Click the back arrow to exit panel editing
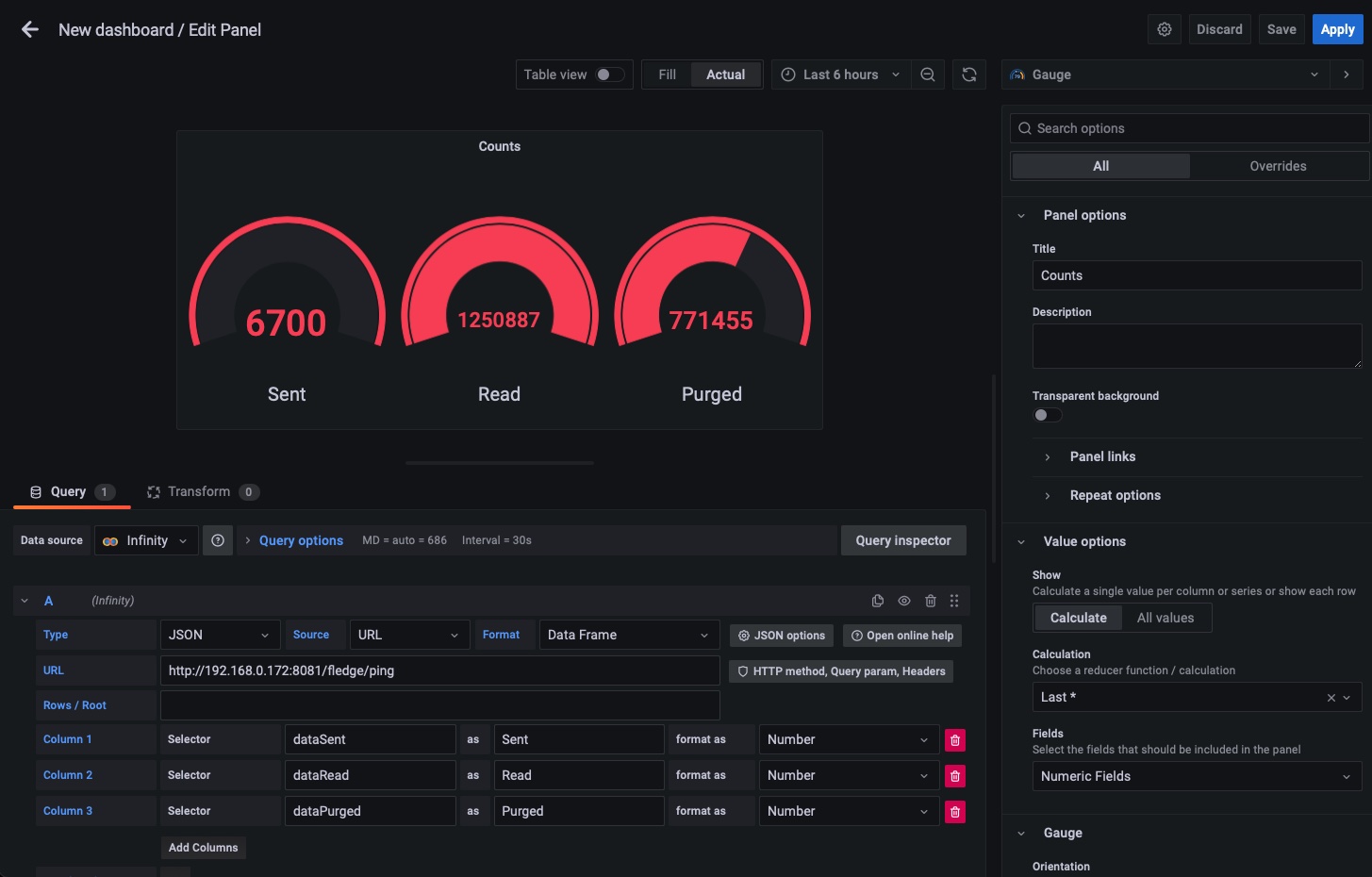The image size is (1372, 877). pyautogui.click(x=30, y=30)
